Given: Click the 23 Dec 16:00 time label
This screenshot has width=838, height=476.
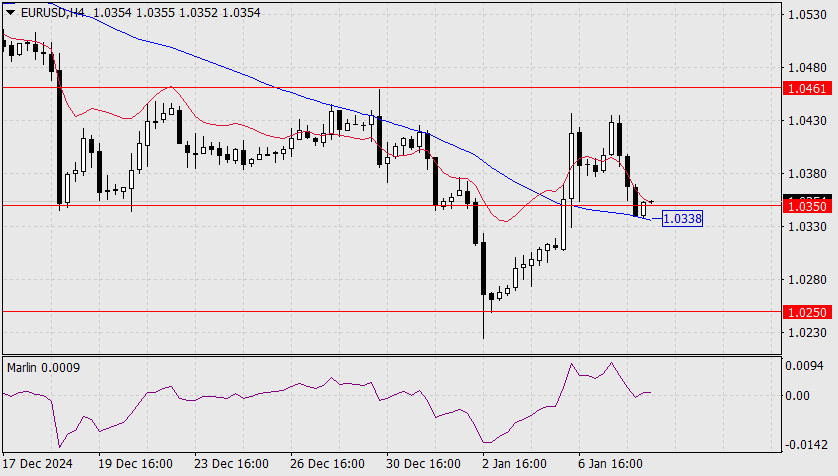Looking at the screenshot, I should (231, 464).
